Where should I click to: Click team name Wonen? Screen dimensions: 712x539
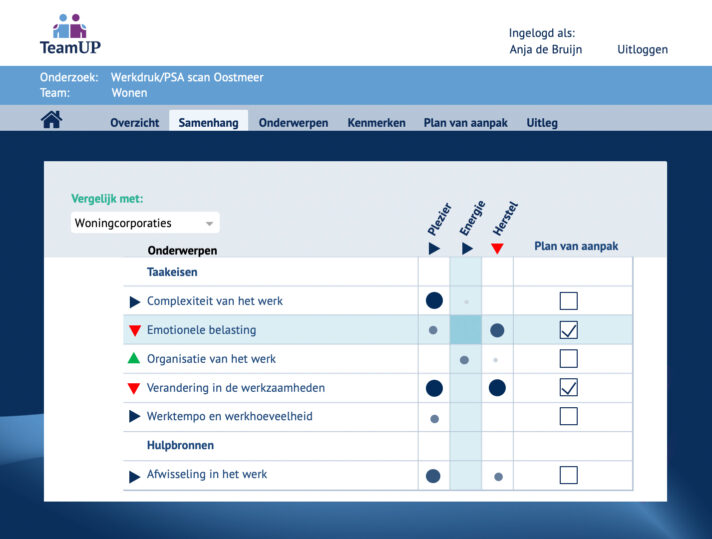tap(129, 93)
